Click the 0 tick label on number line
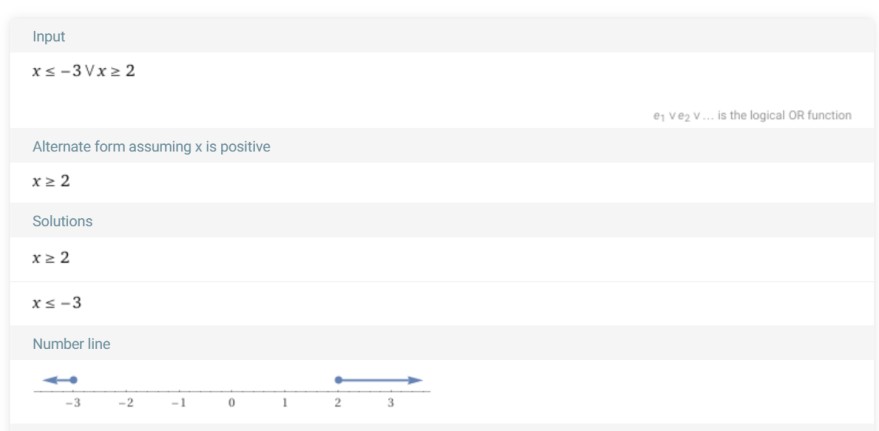Screen dimensions: 879x431 click(232, 403)
